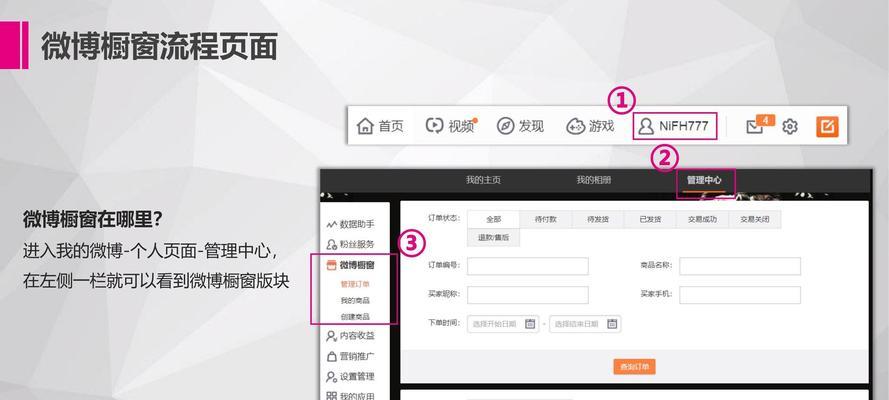Go to 首页 via the home icon

point(365,126)
